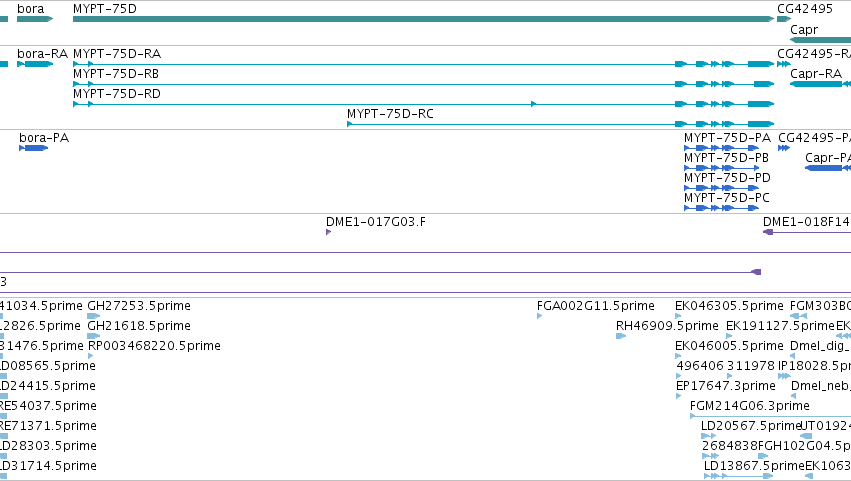This screenshot has height=481, width=851.
Task: Click the CG42495 gene label
Action: pyautogui.click(x=805, y=9)
